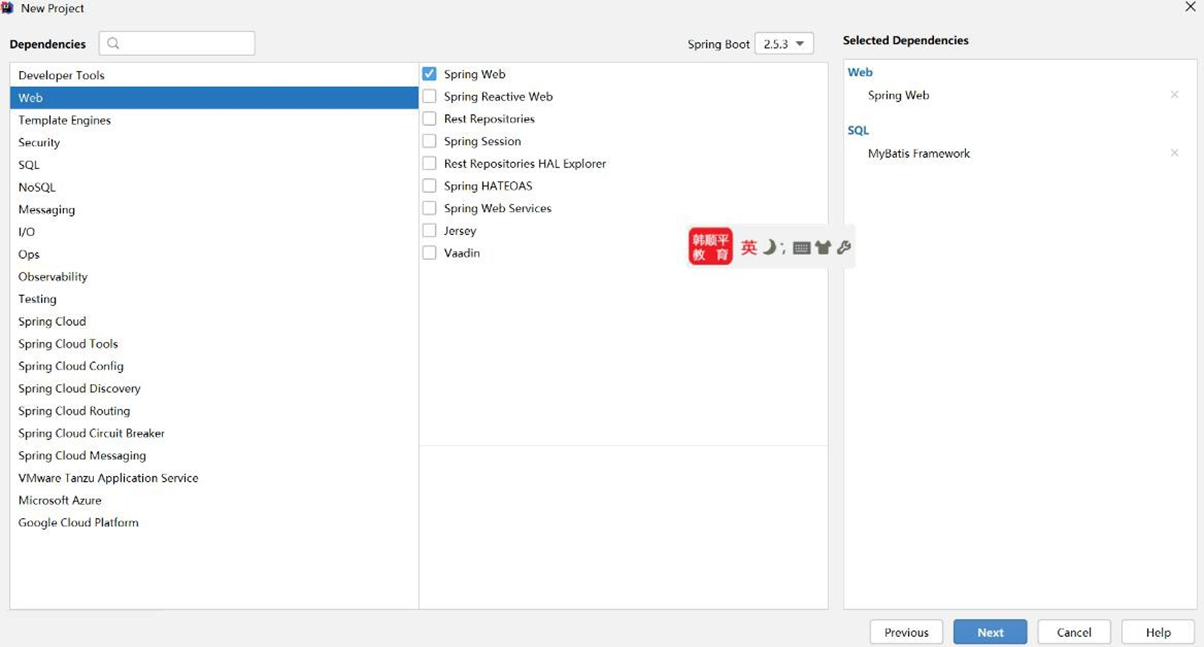Click the search magnifier icon in Dependencies field
This screenshot has width=1204, height=647.
[113, 43]
